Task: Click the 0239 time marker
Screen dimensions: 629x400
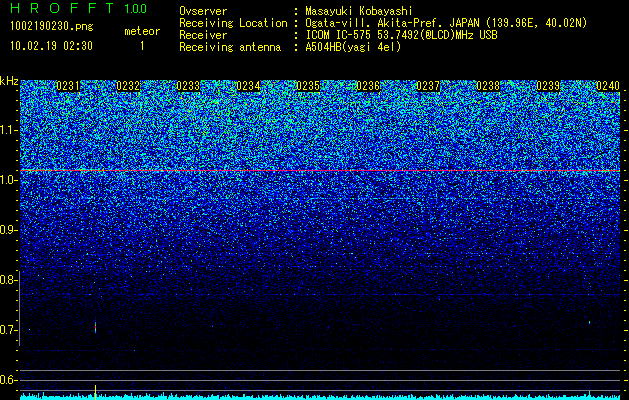Action: coord(548,86)
